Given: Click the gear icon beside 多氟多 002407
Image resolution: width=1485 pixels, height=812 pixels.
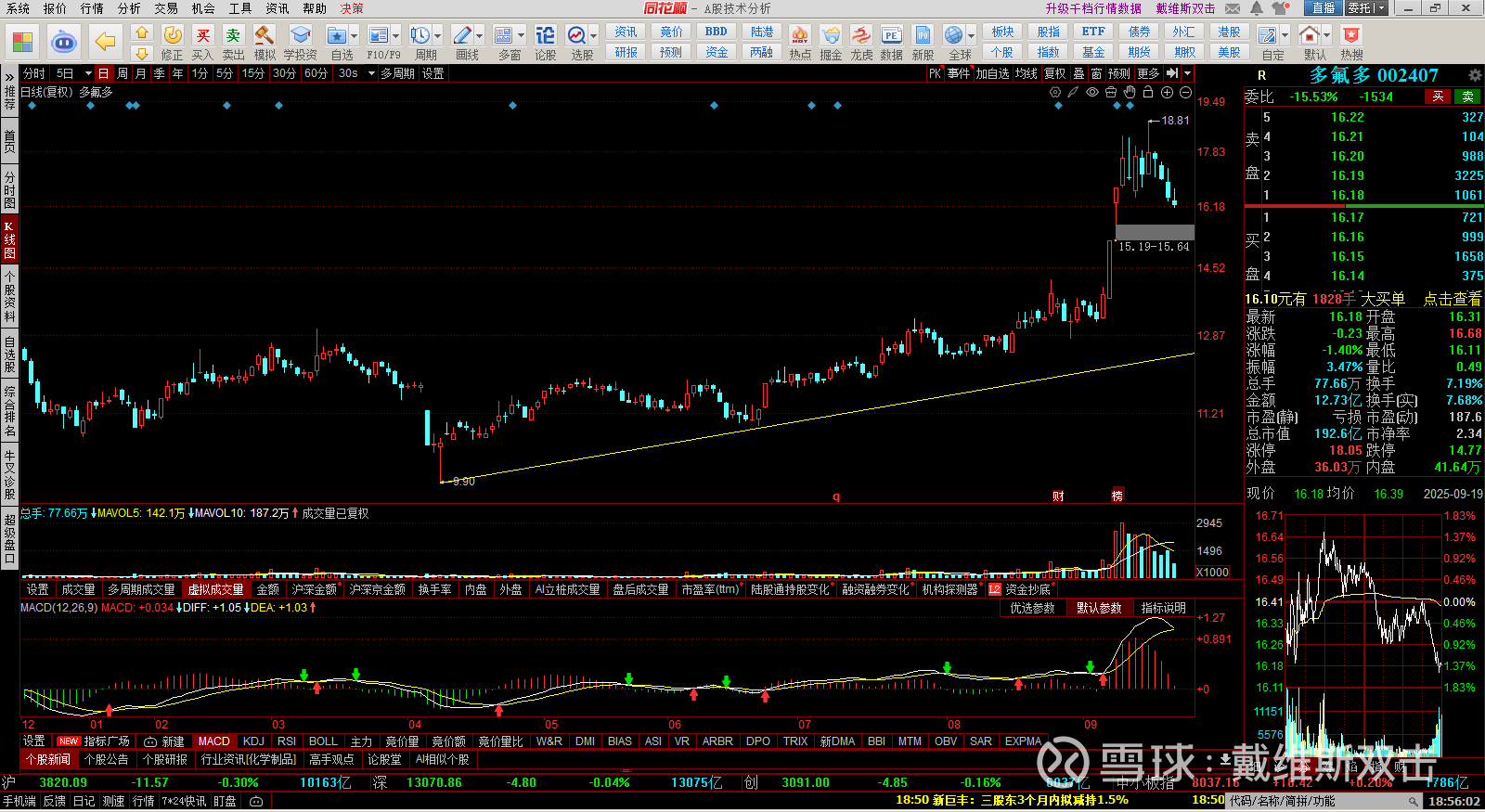Looking at the screenshot, I should tap(1474, 75).
